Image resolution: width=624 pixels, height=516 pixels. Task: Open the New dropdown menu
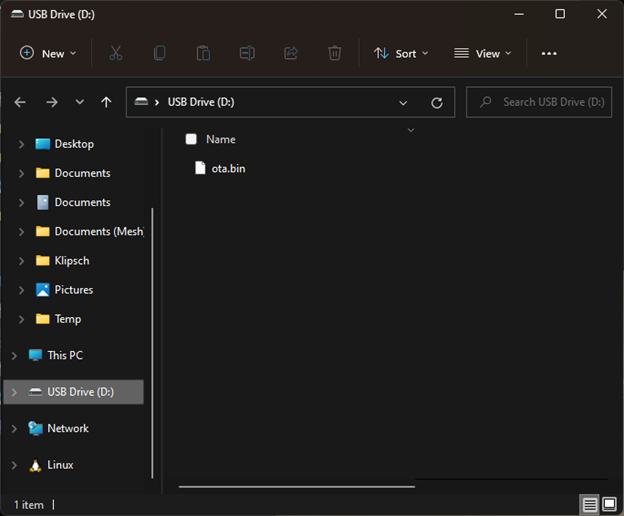pos(48,53)
